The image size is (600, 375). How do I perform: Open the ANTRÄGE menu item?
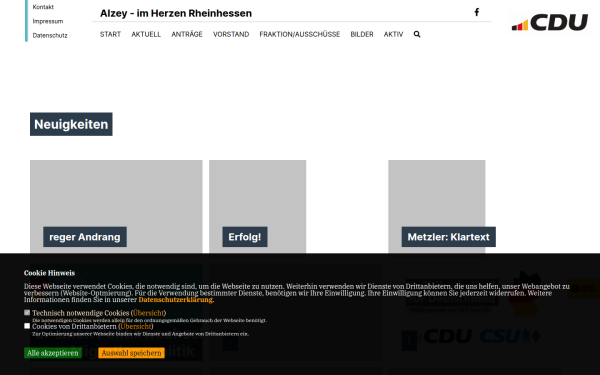tap(187, 34)
